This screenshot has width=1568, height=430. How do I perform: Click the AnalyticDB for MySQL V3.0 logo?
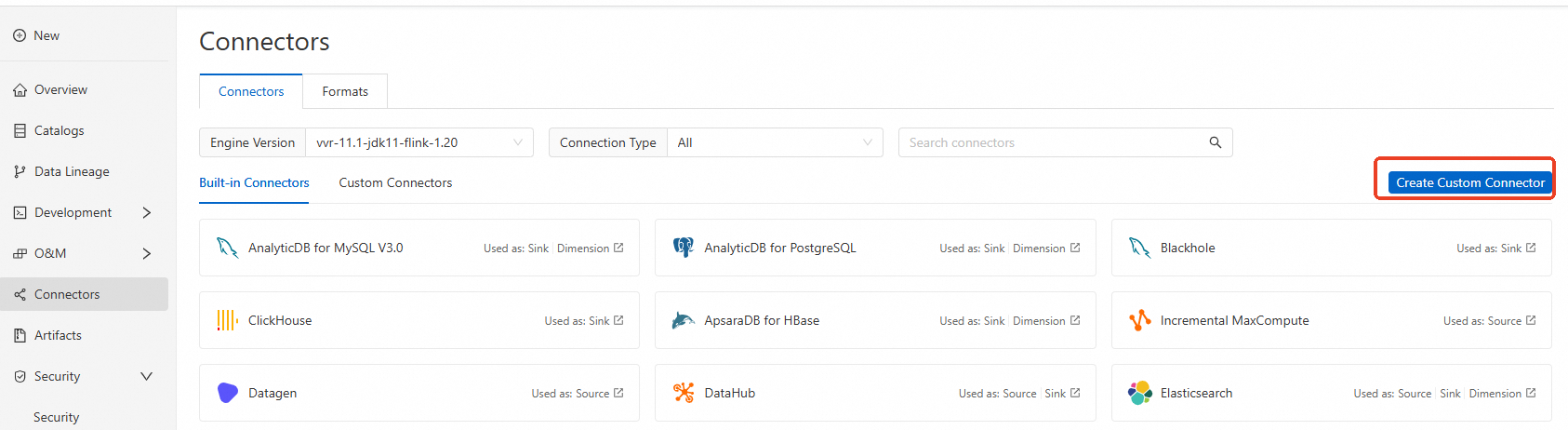(227, 248)
